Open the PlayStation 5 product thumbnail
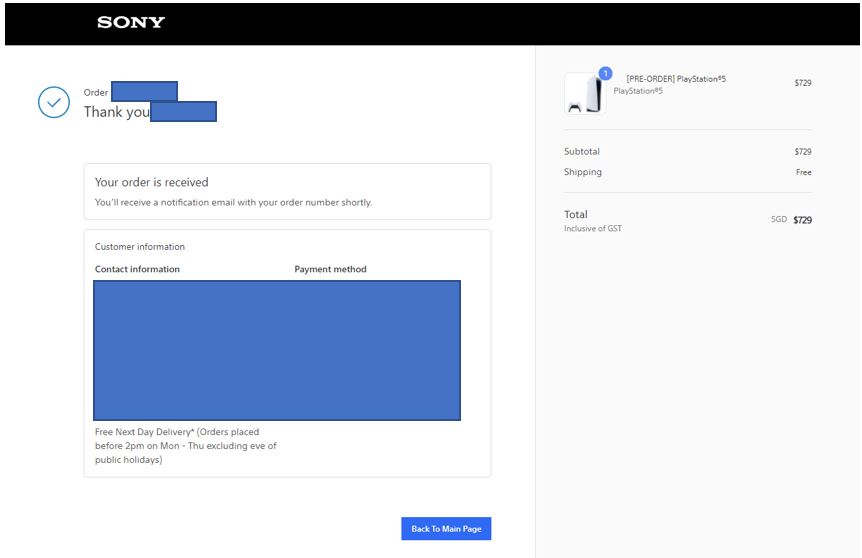The width and height of the screenshot is (862, 558). (585, 93)
